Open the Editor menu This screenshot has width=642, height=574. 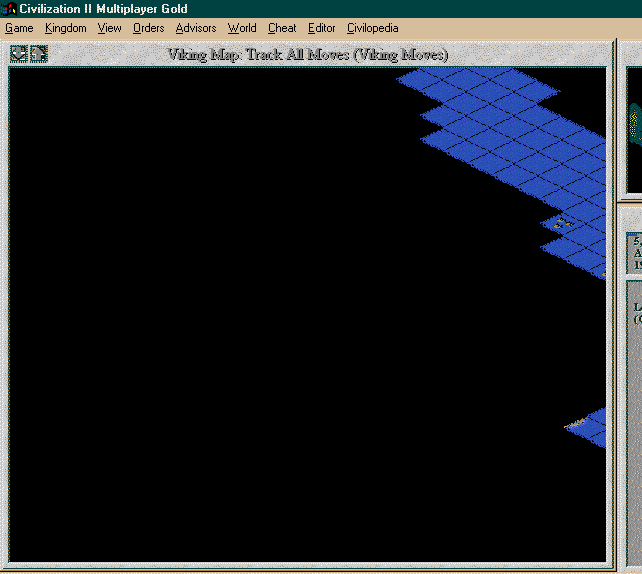click(x=321, y=28)
